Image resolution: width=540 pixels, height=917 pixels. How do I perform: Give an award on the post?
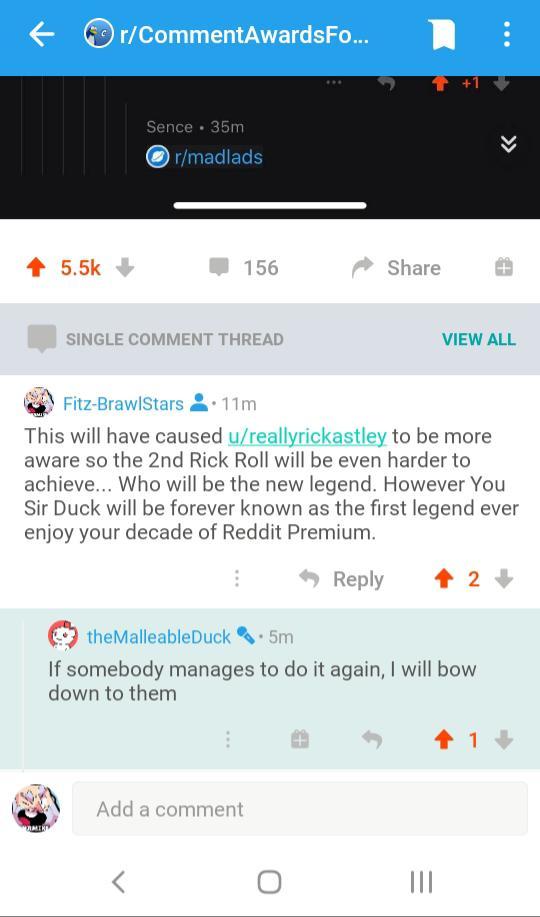[x=504, y=268]
